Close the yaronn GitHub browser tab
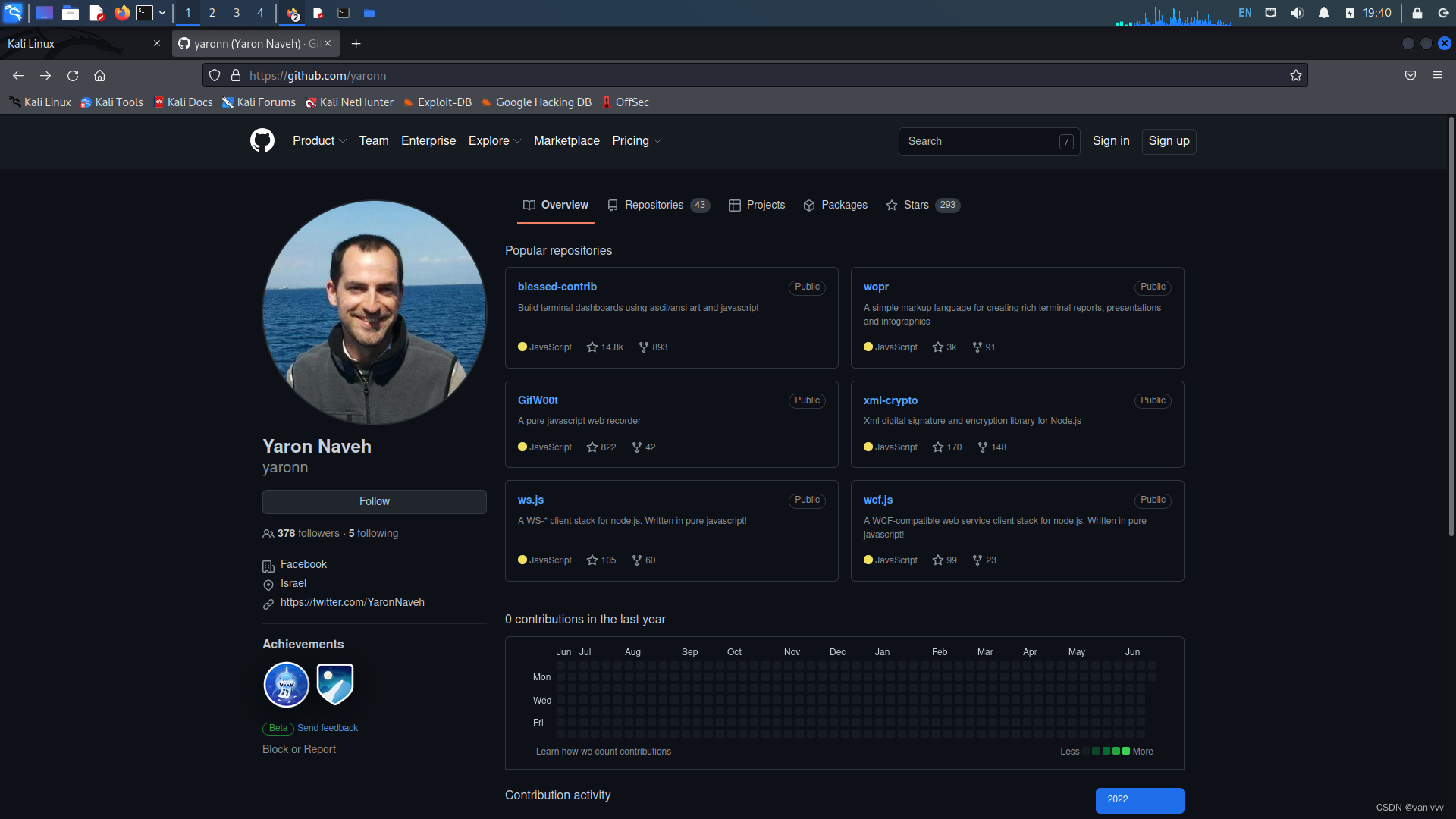Screen dimensions: 1456x819 [328, 43]
